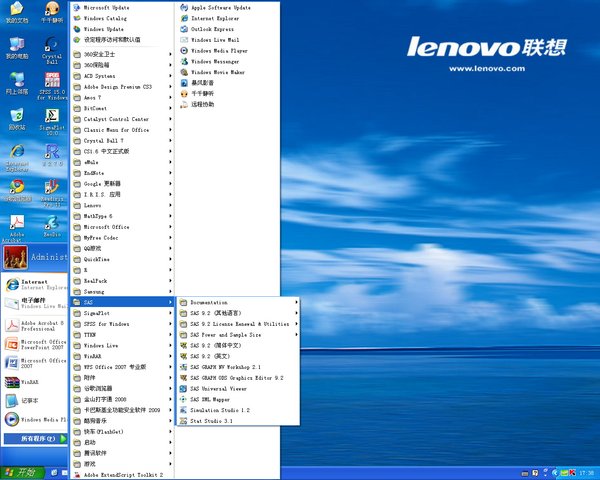This screenshot has height=480, width=600.
Task: Open Stat Studio 3.1
Action: point(238,421)
